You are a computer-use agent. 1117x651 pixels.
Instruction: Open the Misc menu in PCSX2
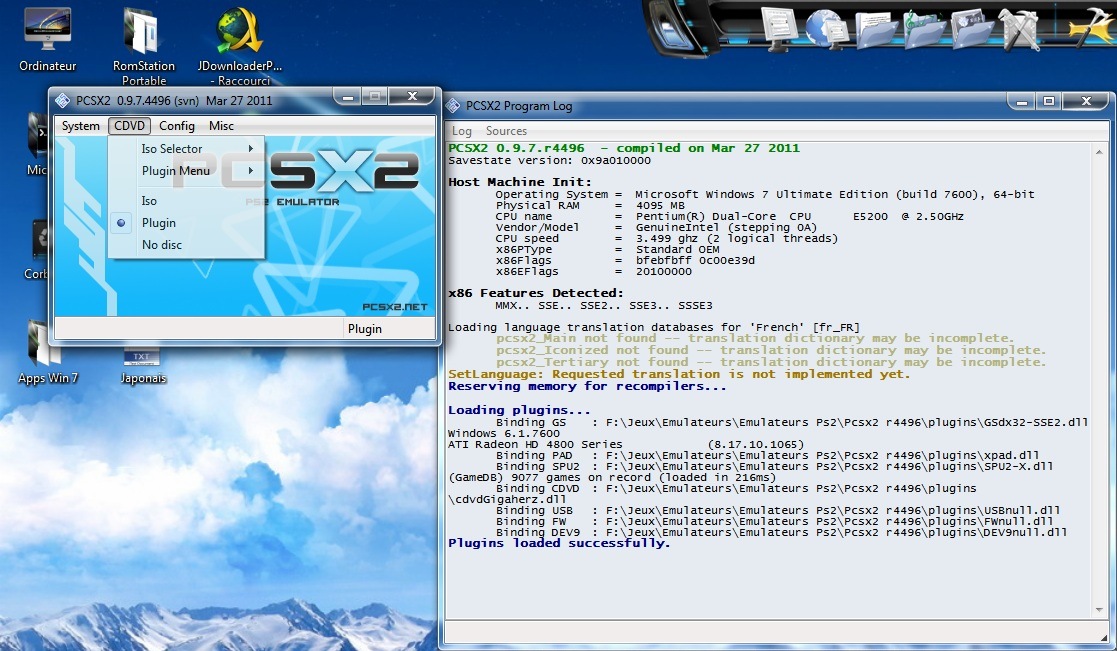pos(222,126)
